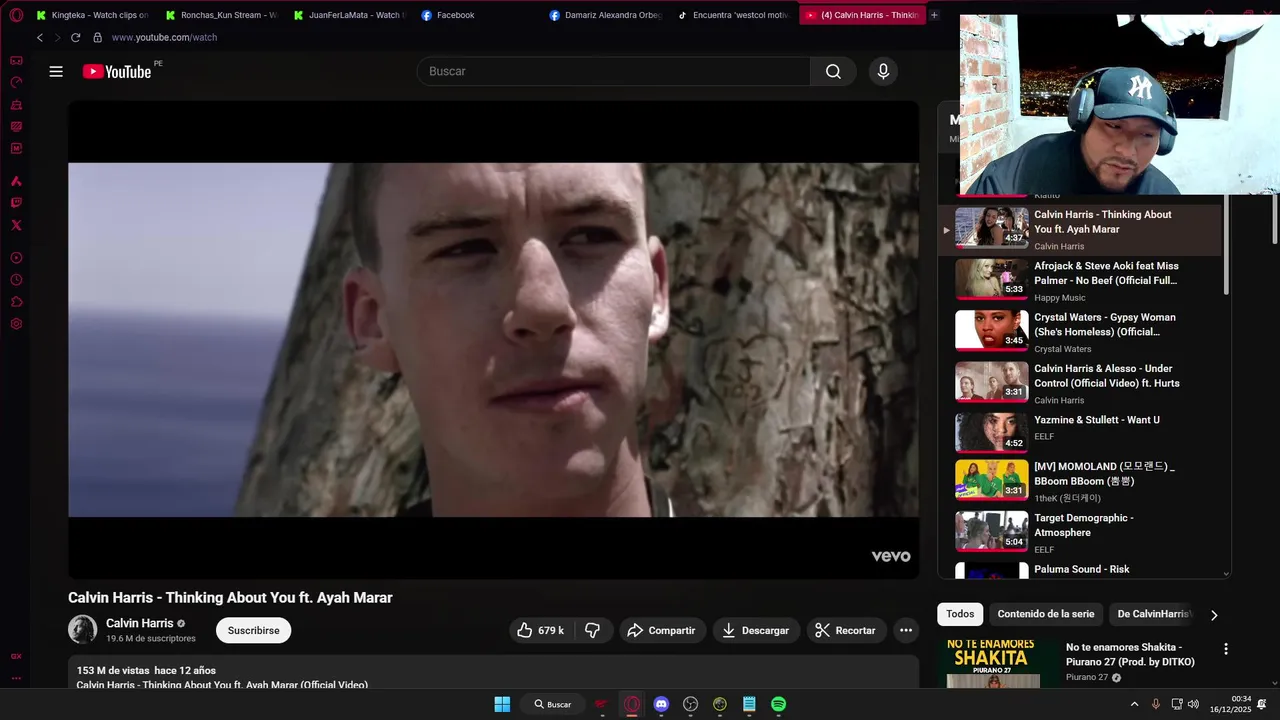Play Target Demographic Atmosphere video
Image resolution: width=1280 pixels, height=720 pixels.
point(1080,531)
